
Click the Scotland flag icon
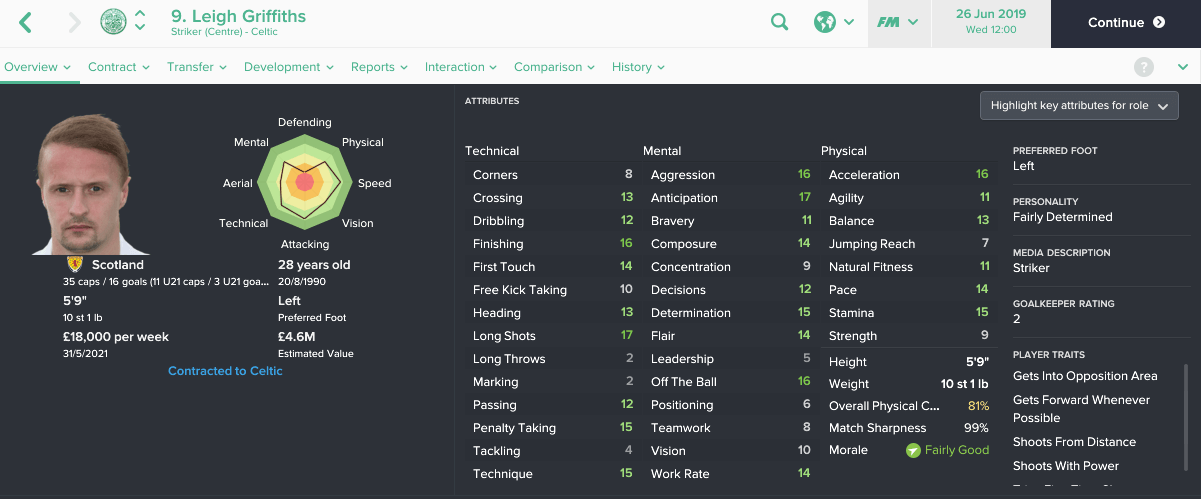[x=74, y=265]
